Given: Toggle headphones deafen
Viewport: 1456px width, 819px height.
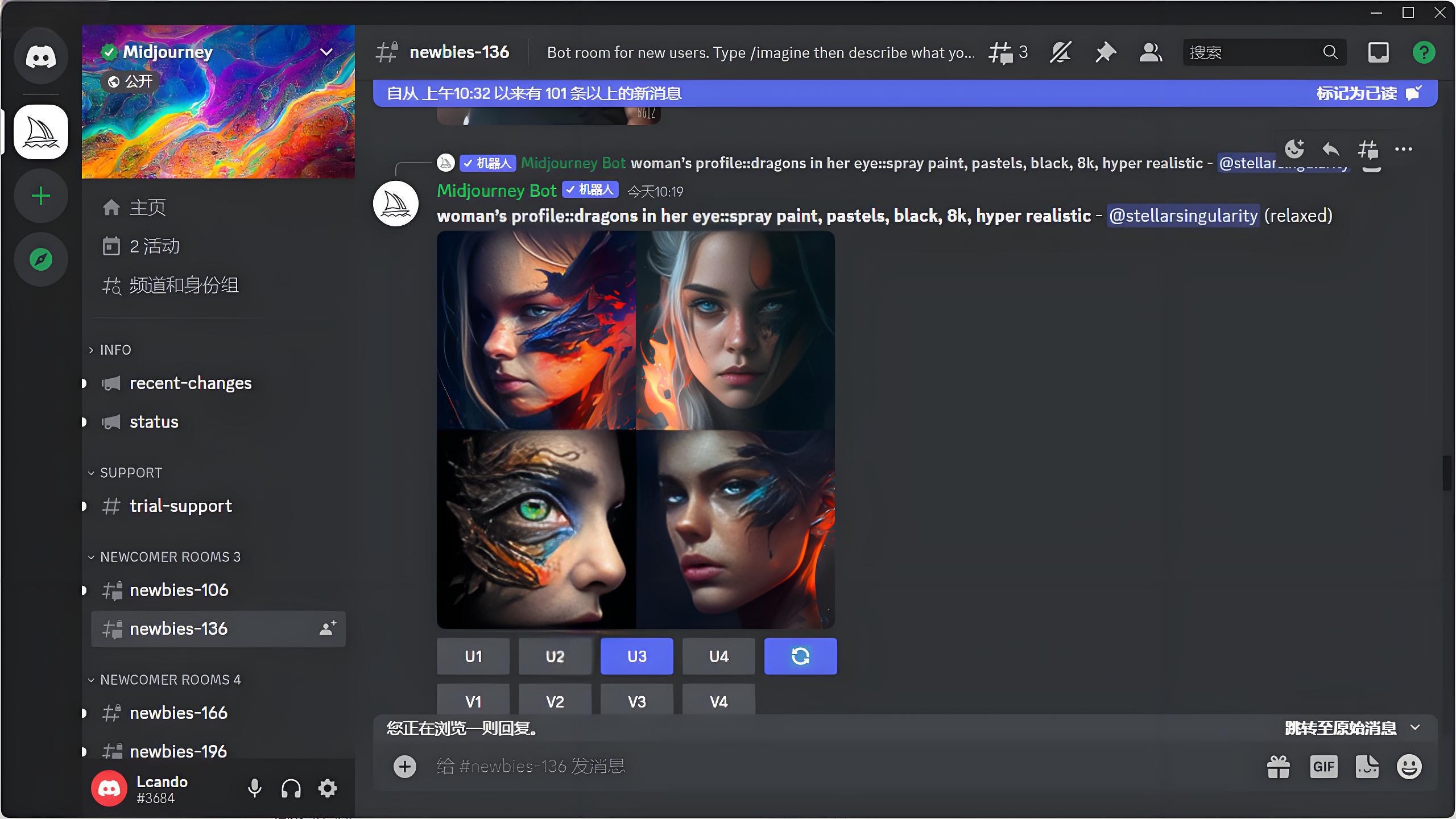Looking at the screenshot, I should click(291, 788).
